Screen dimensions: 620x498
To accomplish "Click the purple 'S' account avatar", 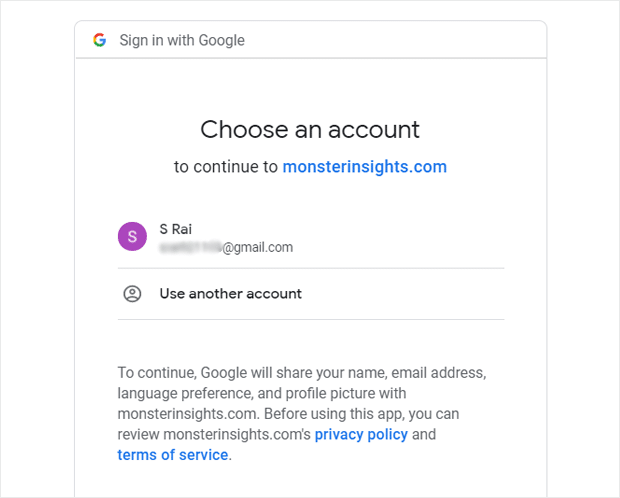I will click(x=132, y=237).
